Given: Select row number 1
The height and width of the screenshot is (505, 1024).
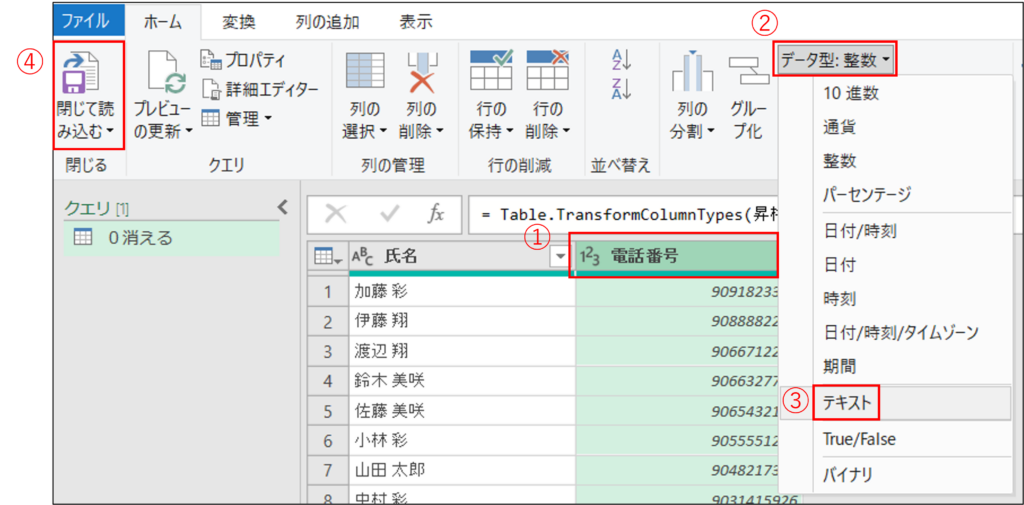Looking at the screenshot, I should (x=328, y=291).
